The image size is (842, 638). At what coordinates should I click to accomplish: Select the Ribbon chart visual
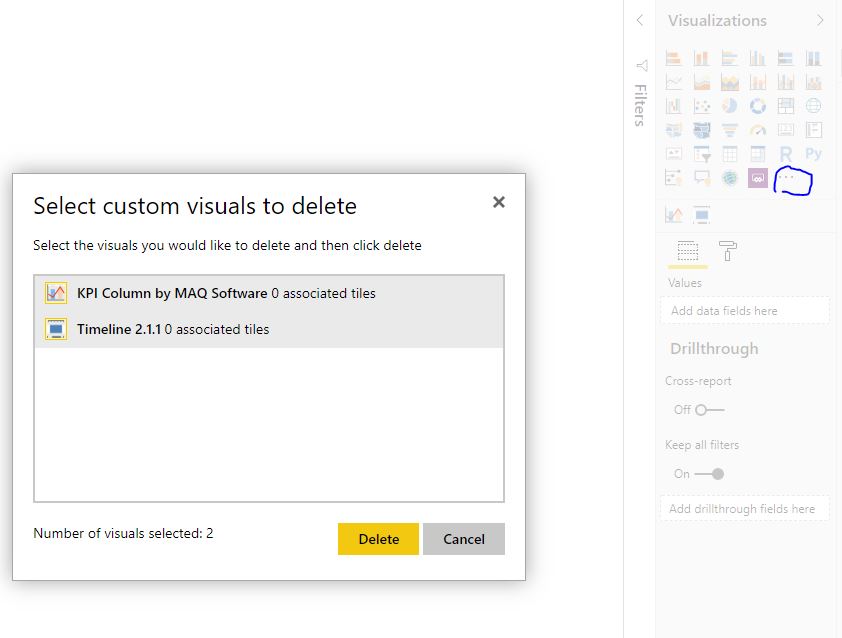(813, 82)
